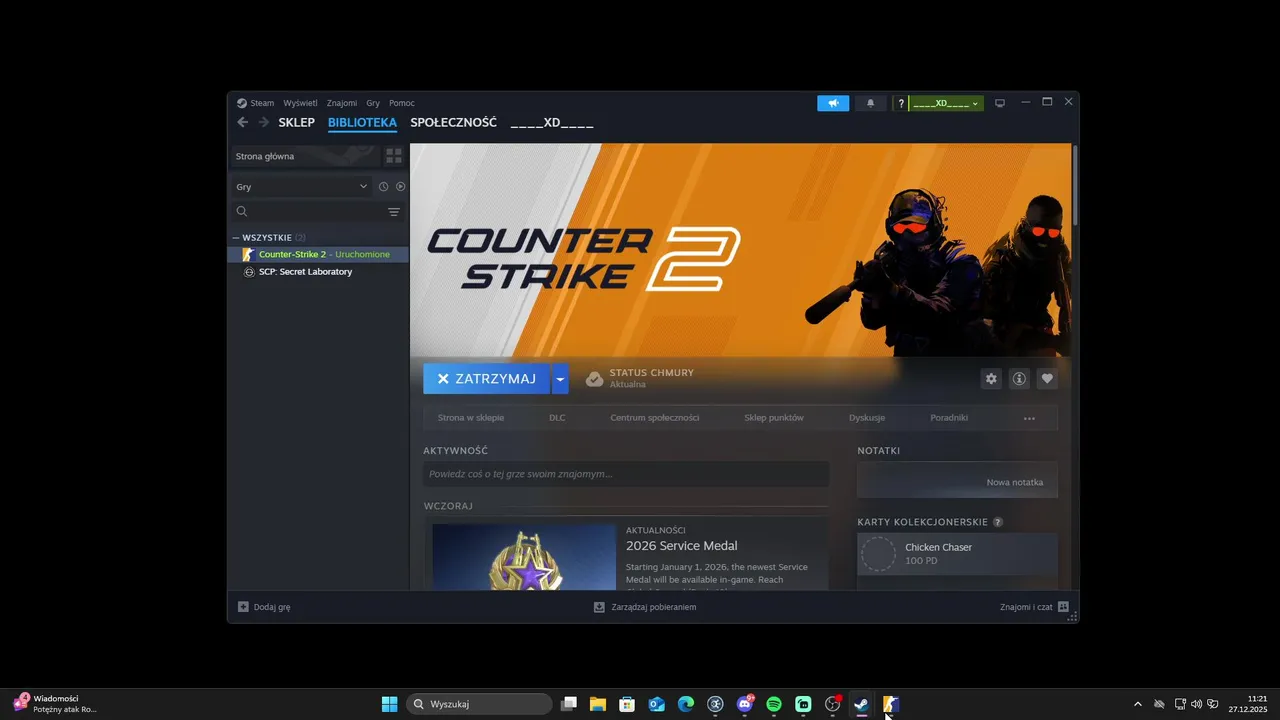1280x720 pixels.
Task: Open the ____XD____ profile tab
Action: tap(552, 123)
